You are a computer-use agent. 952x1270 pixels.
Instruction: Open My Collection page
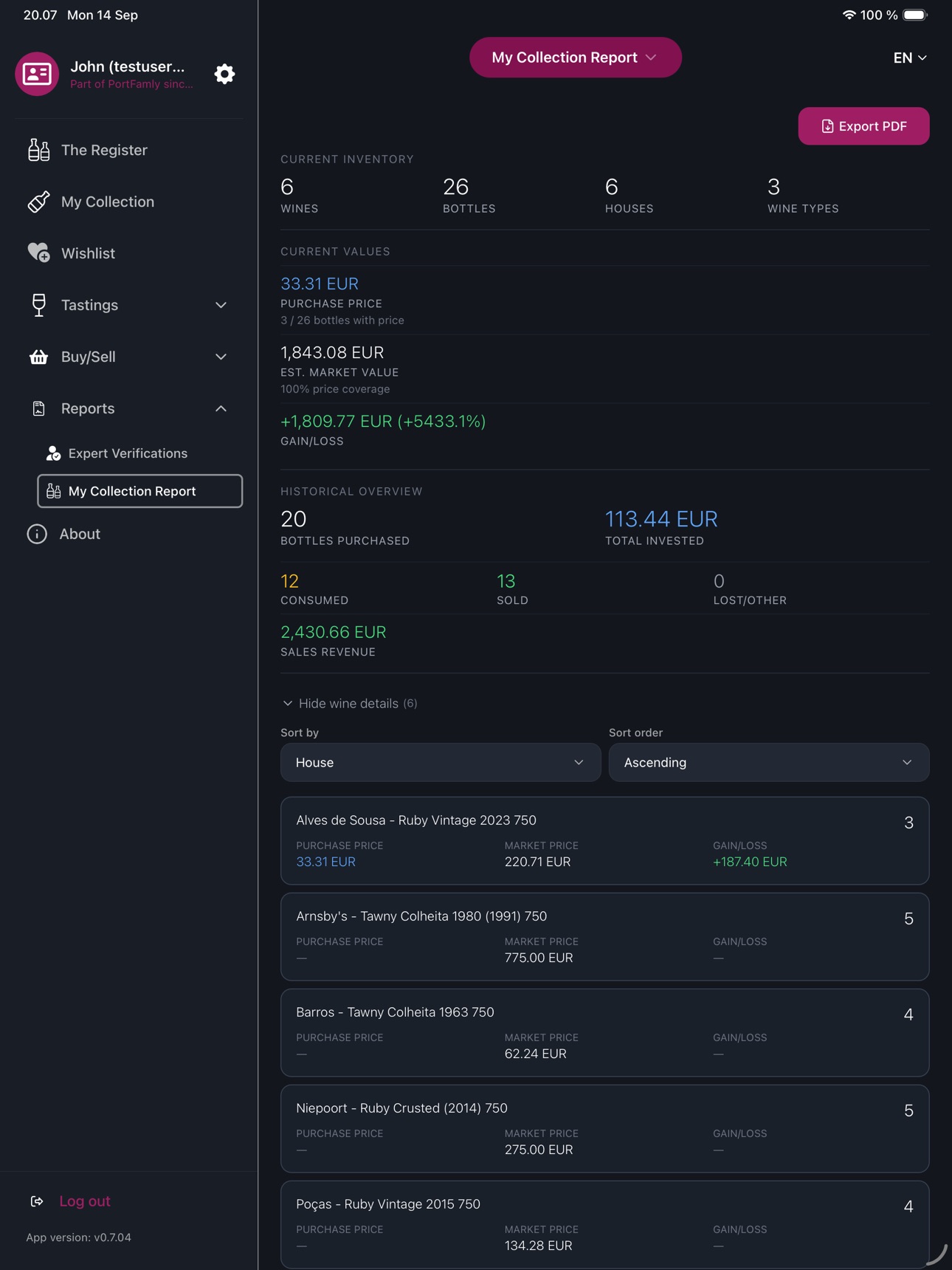click(108, 202)
